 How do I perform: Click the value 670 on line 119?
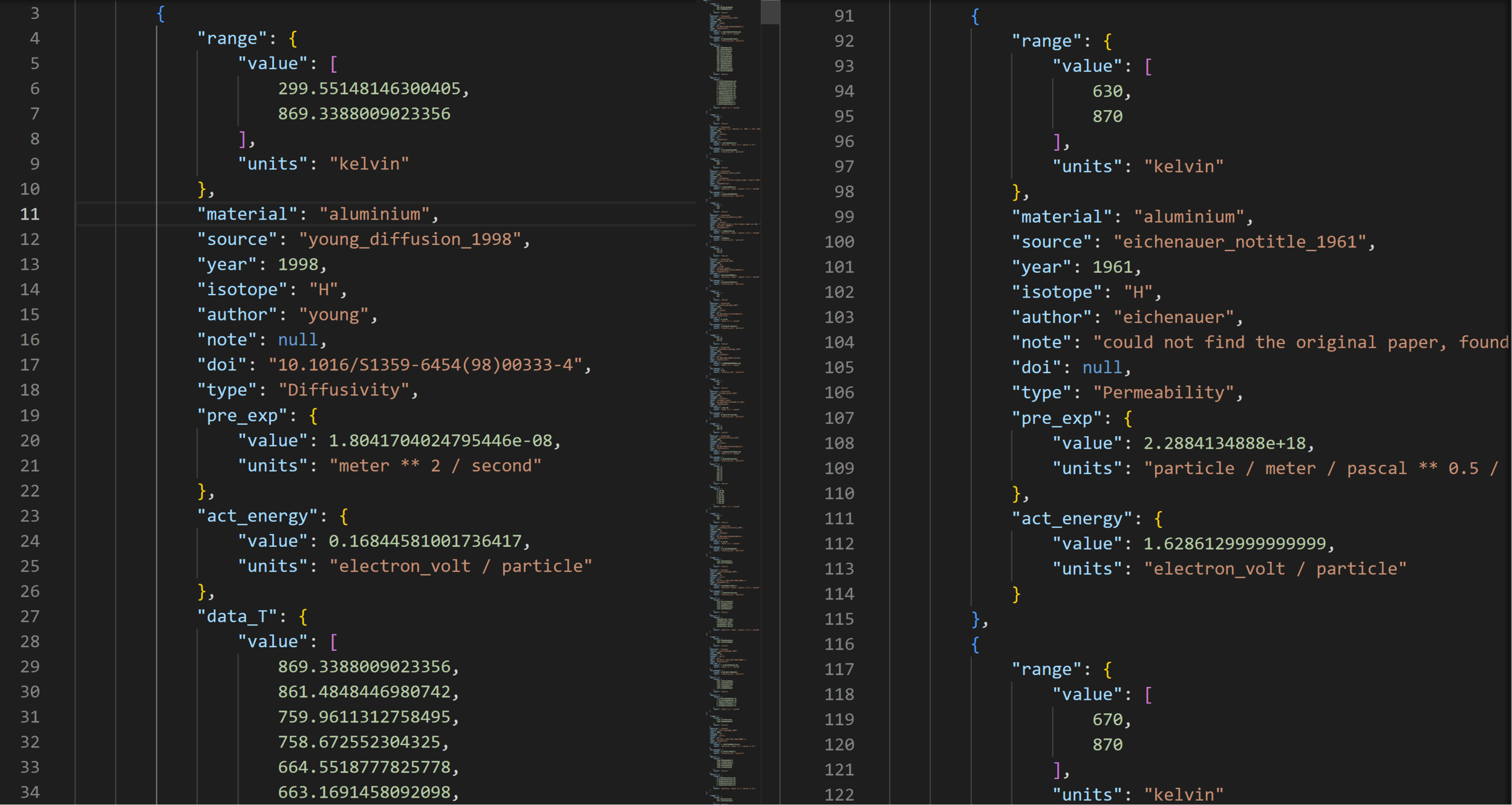click(x=1107, y=720)
